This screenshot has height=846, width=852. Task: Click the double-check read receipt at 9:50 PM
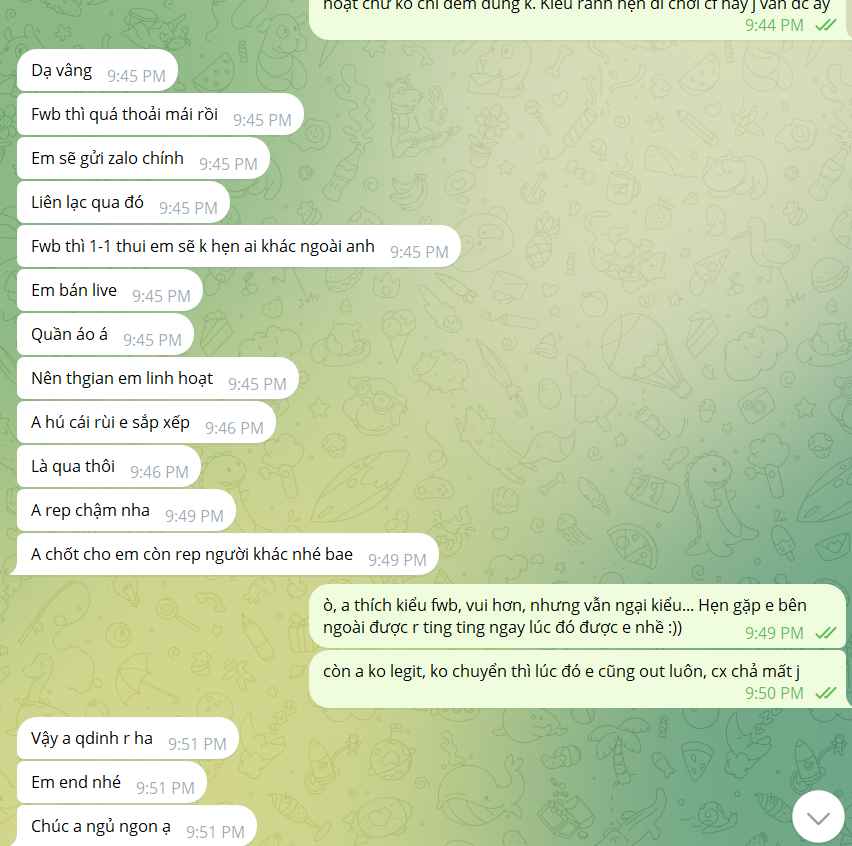point(826,693)
